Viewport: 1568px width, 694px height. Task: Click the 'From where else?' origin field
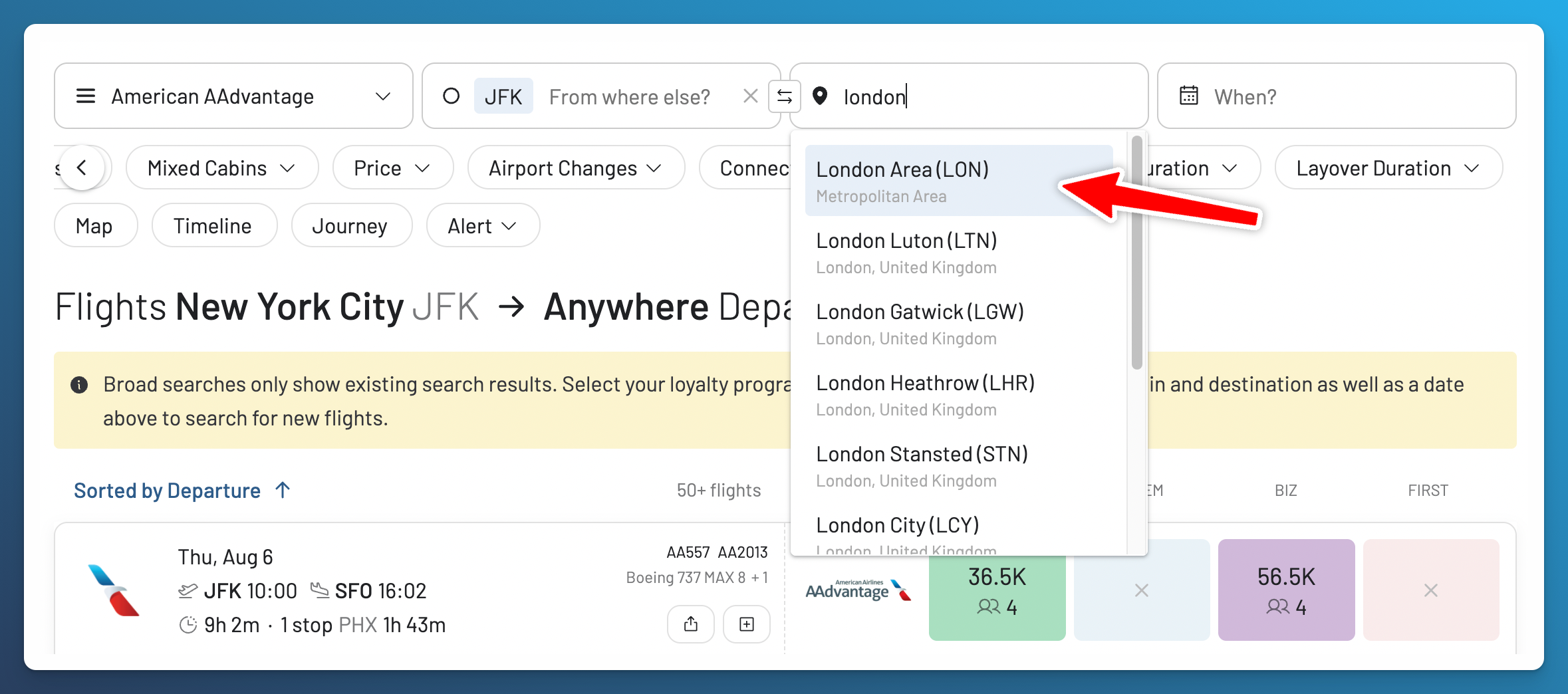point(629,97)
